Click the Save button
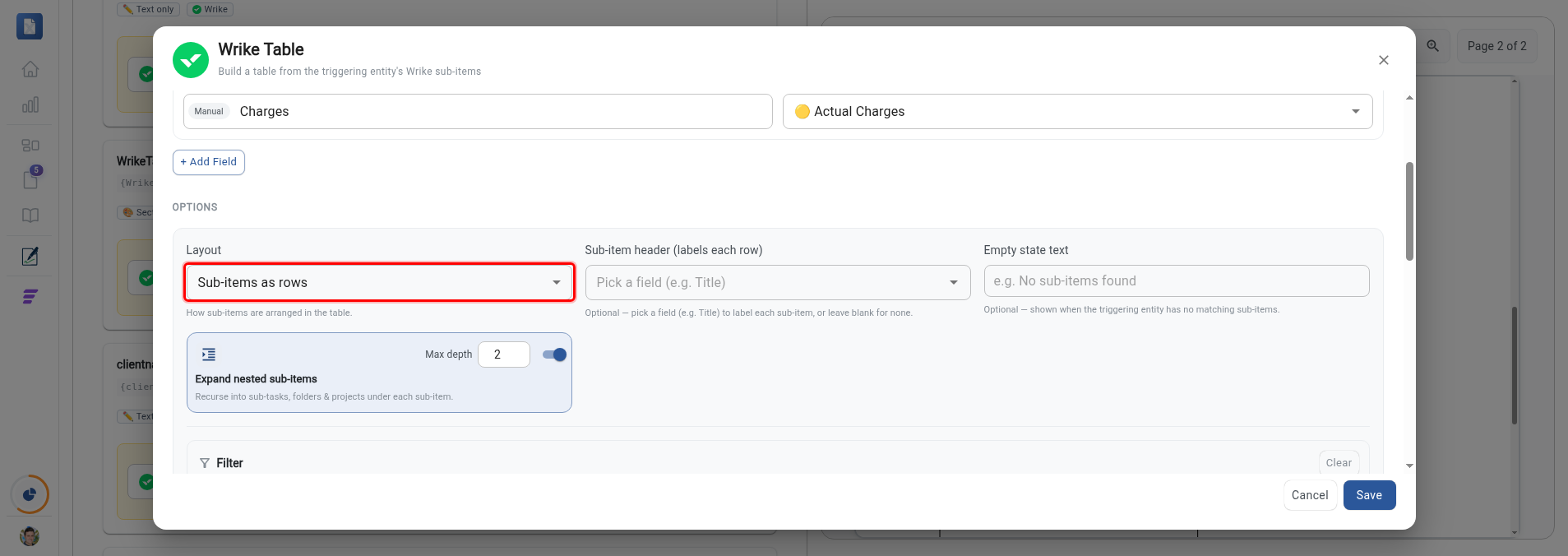 (1370, 495)
